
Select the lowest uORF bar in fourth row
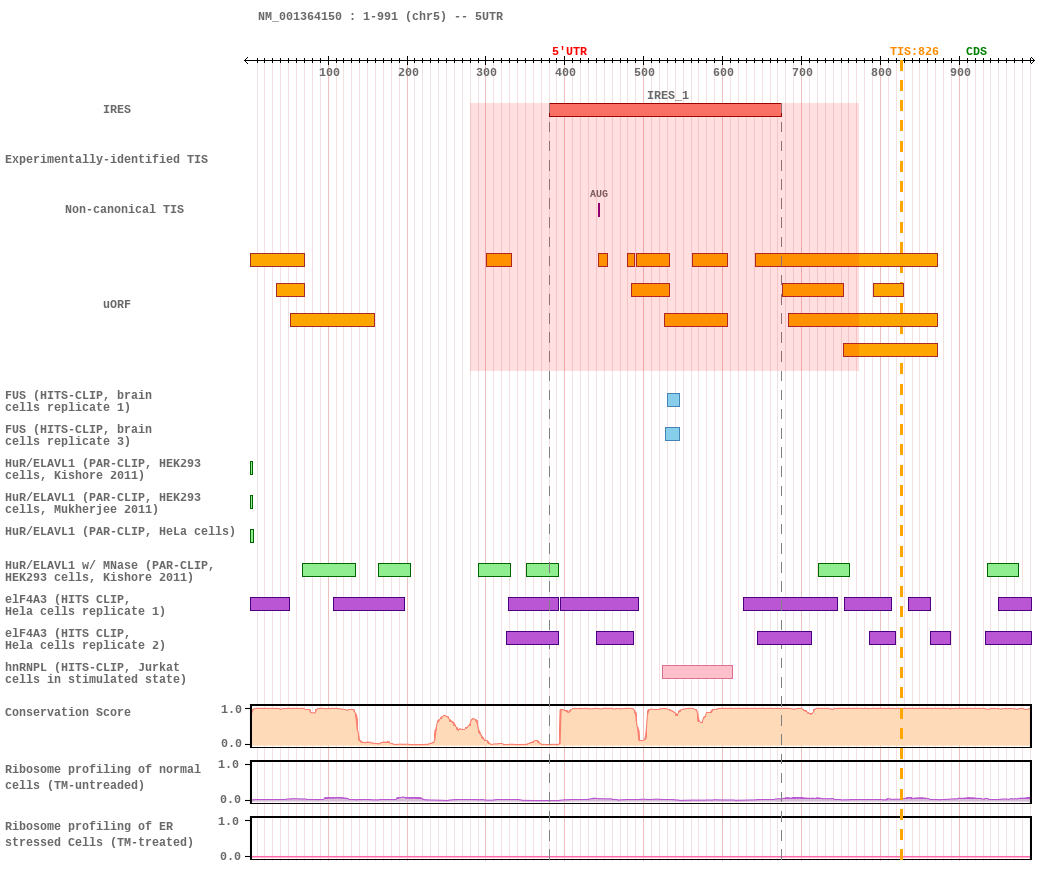tap(890, 350)
